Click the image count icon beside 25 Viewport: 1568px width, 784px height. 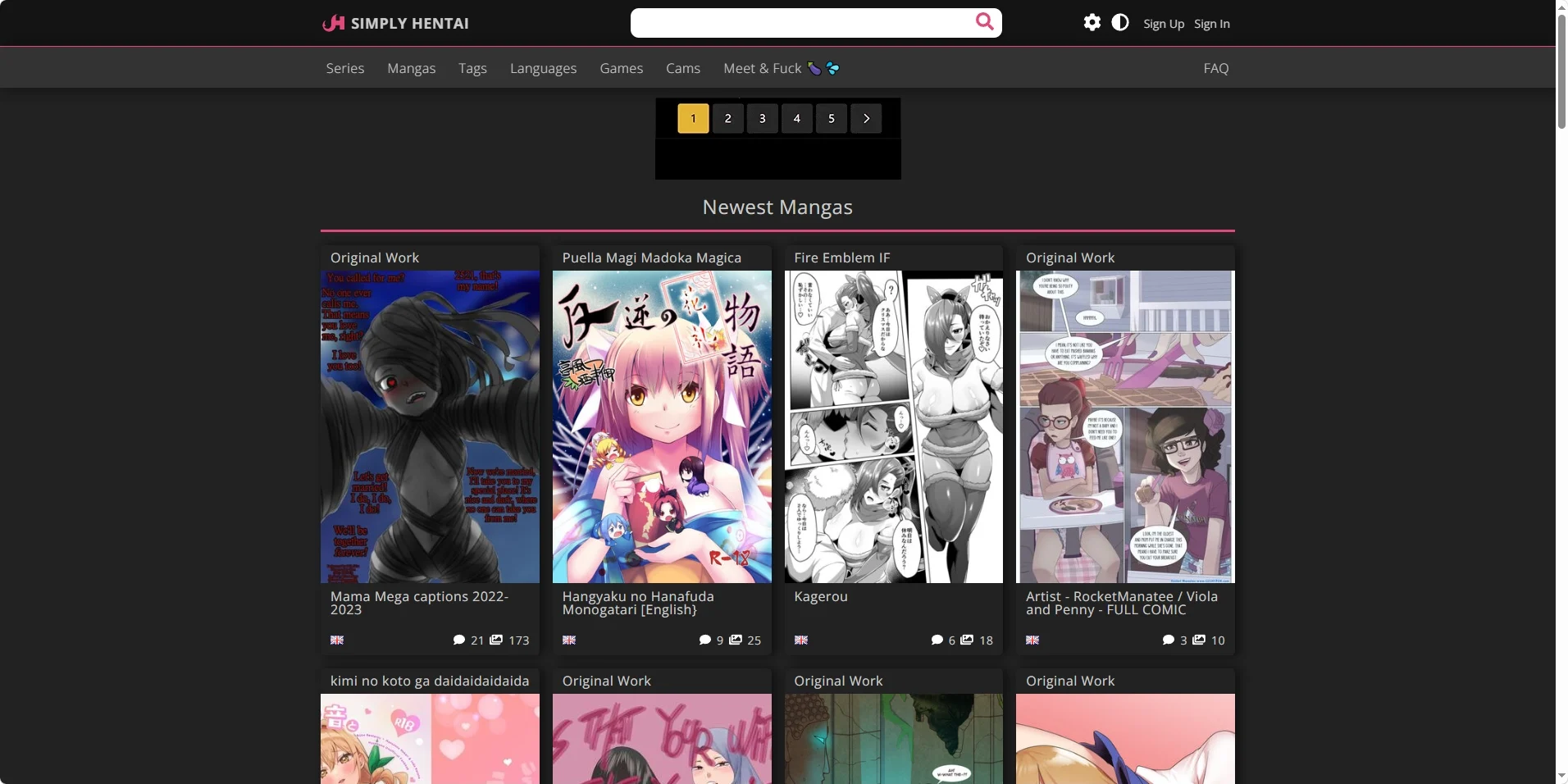tap(736, 640)
